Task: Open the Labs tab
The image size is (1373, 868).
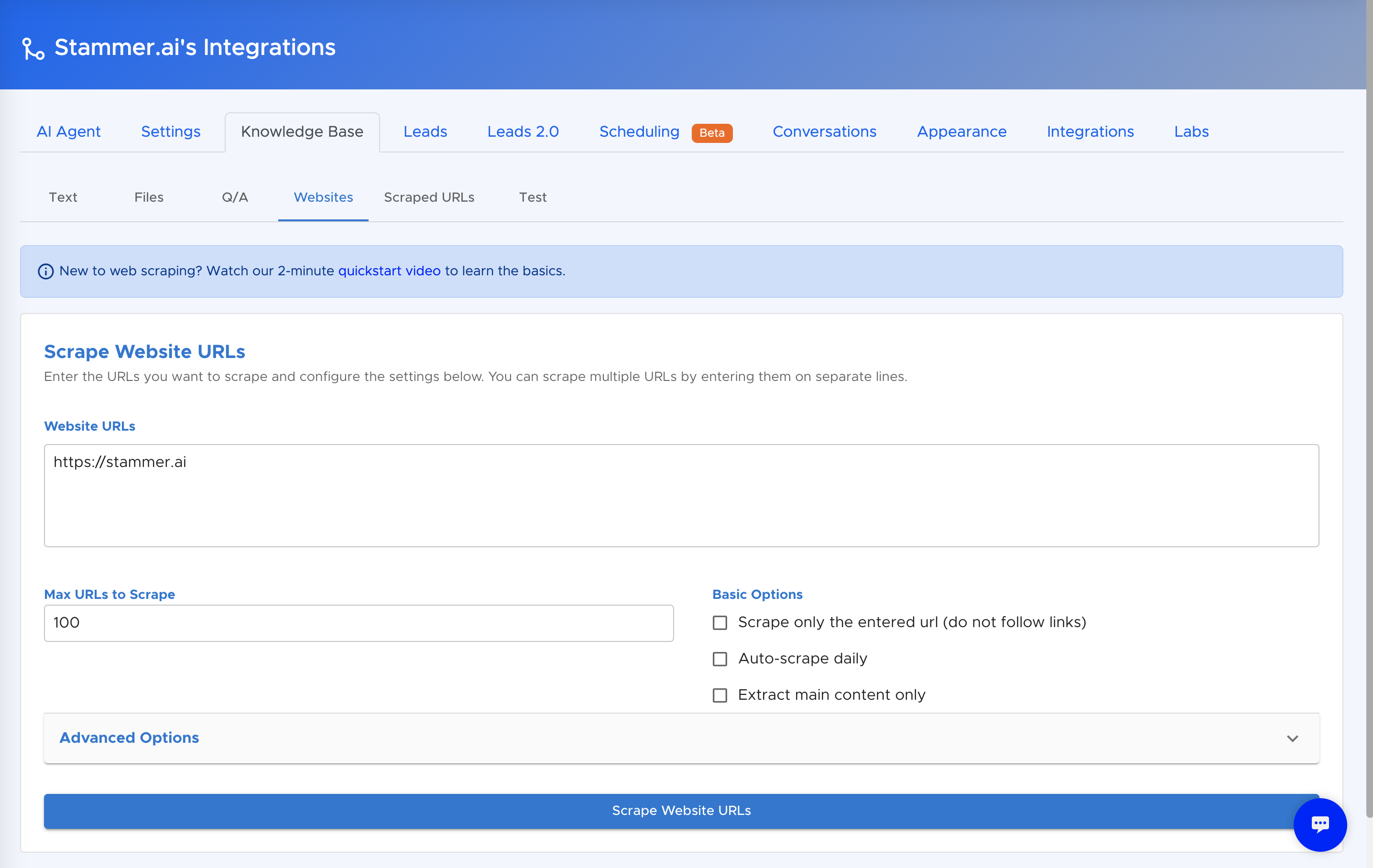Action: point(1191,131)
